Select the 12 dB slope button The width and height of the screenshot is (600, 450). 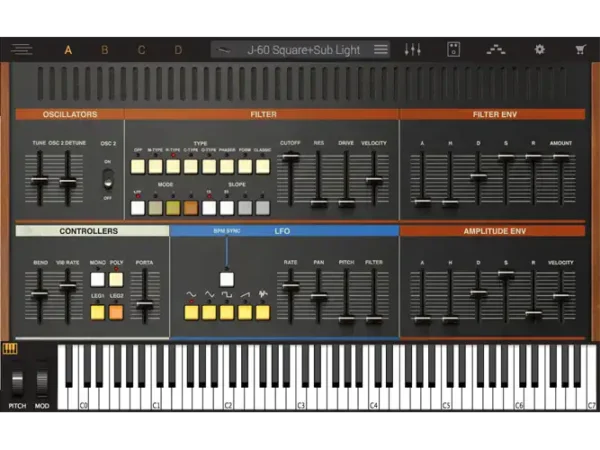point(209,208)
